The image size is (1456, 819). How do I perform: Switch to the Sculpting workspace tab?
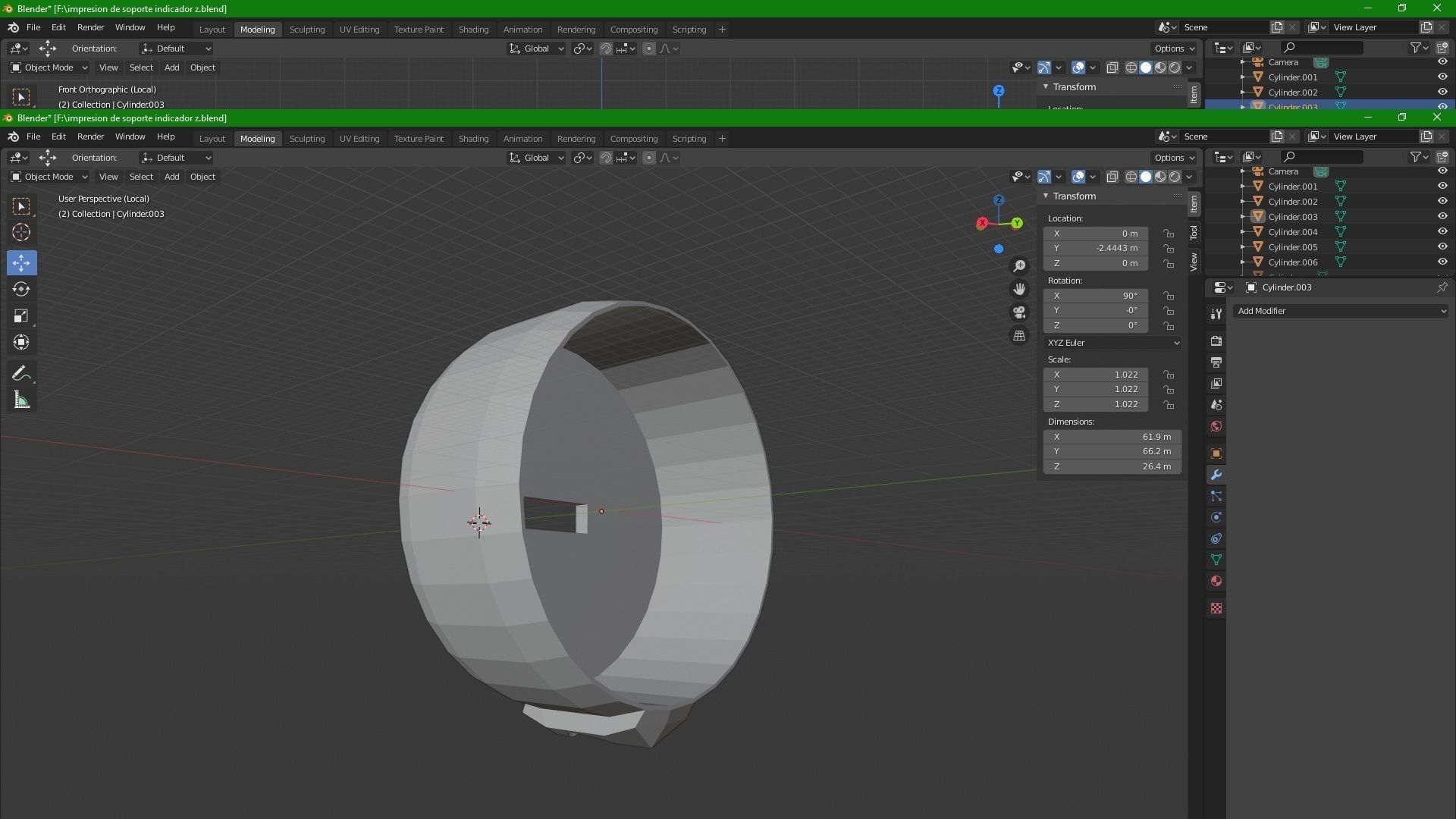[x=306, y=139]
